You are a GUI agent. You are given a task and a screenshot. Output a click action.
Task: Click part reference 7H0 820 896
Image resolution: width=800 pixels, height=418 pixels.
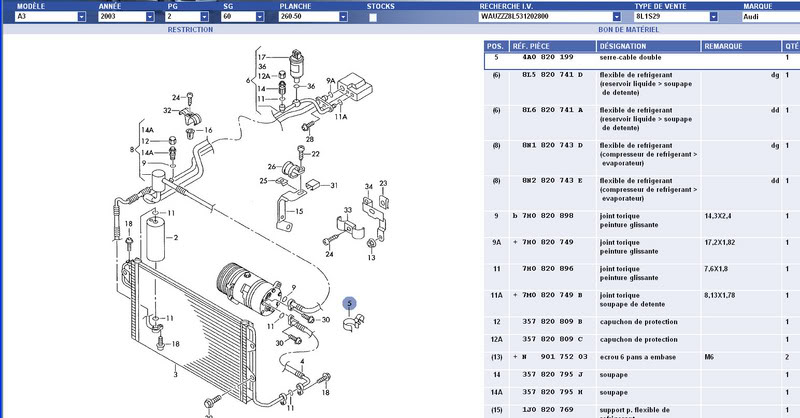click(x=544, y=268)
